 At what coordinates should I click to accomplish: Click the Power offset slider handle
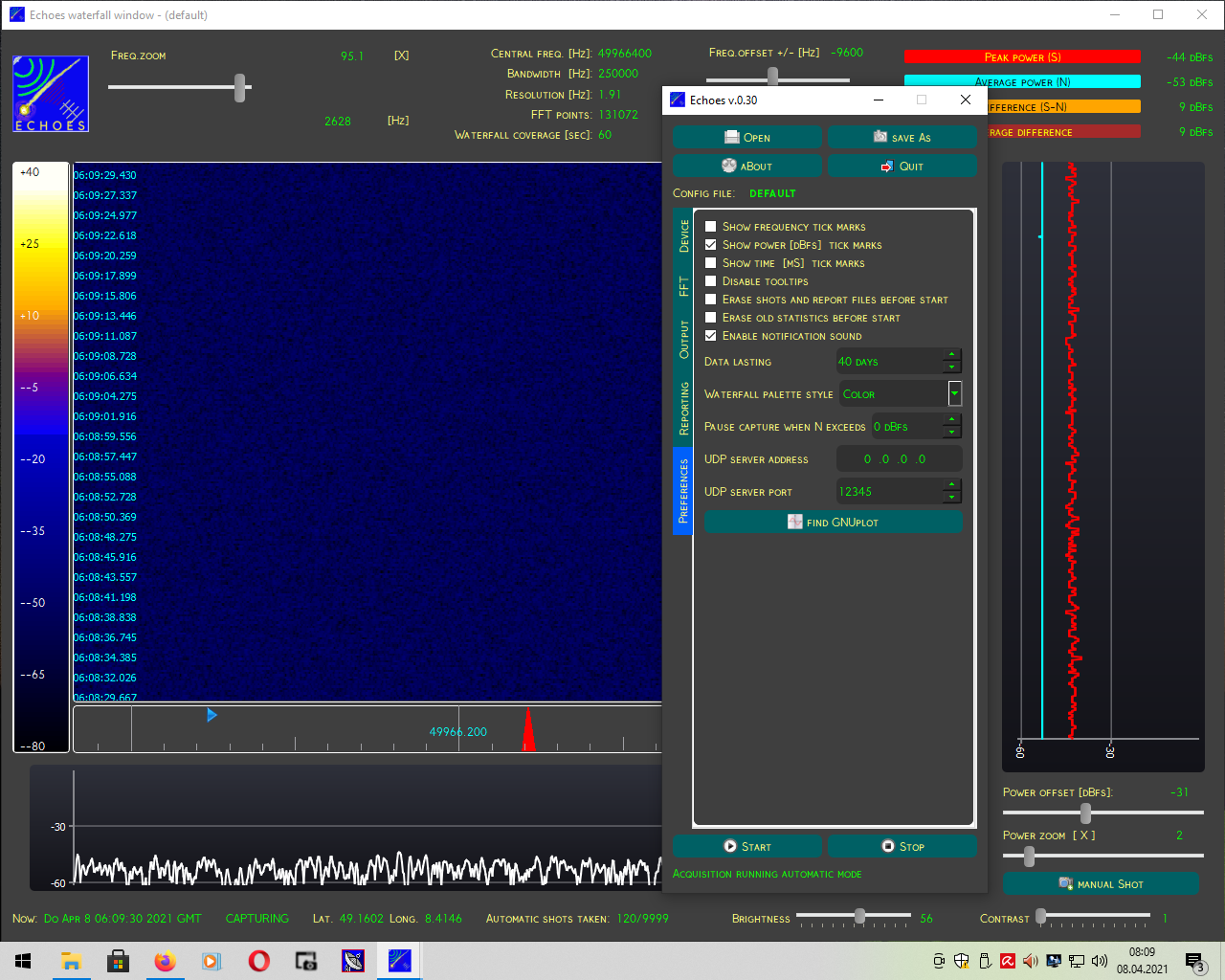pyautogui.click(x=1085, y=813)
